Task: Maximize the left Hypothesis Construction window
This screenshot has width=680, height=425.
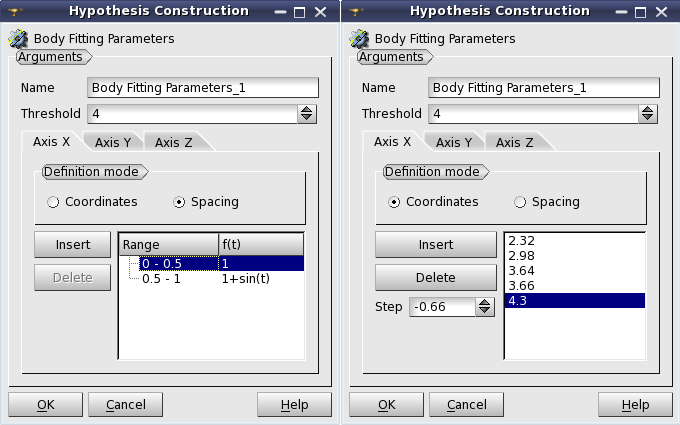Action: 299,12
